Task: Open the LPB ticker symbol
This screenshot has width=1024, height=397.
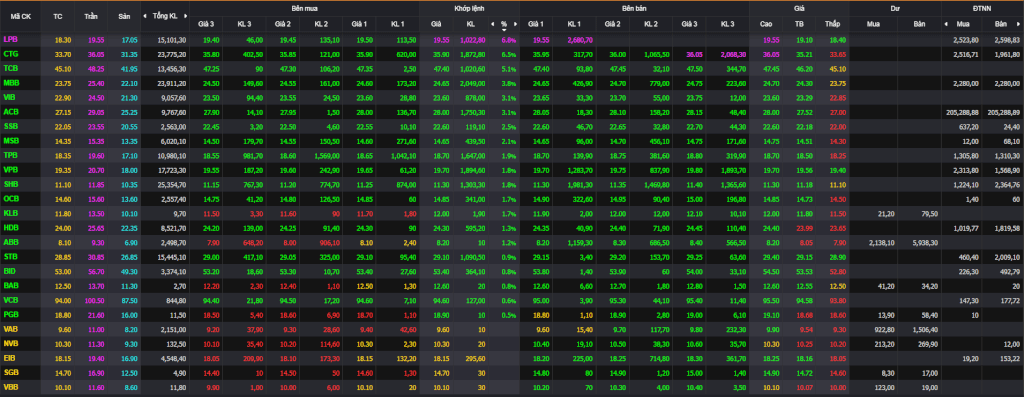Action: pos(10,40)
